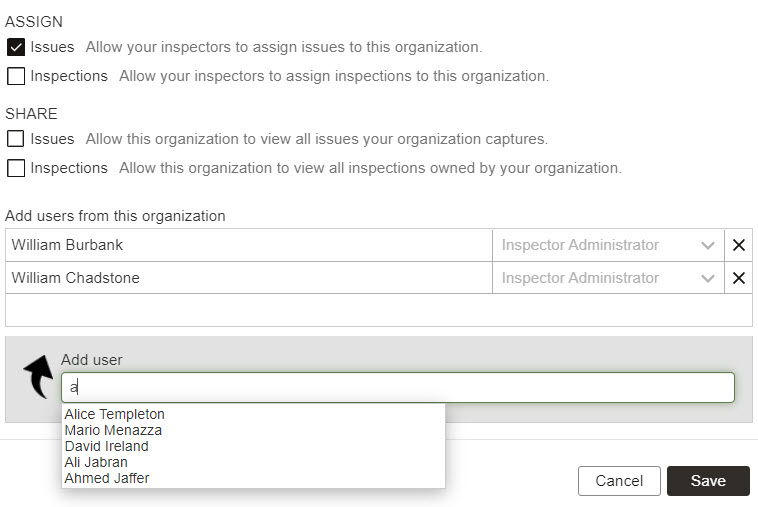Click the William Burbank name cell
This screenshot has width=758, height=507.
coord(248,245)
